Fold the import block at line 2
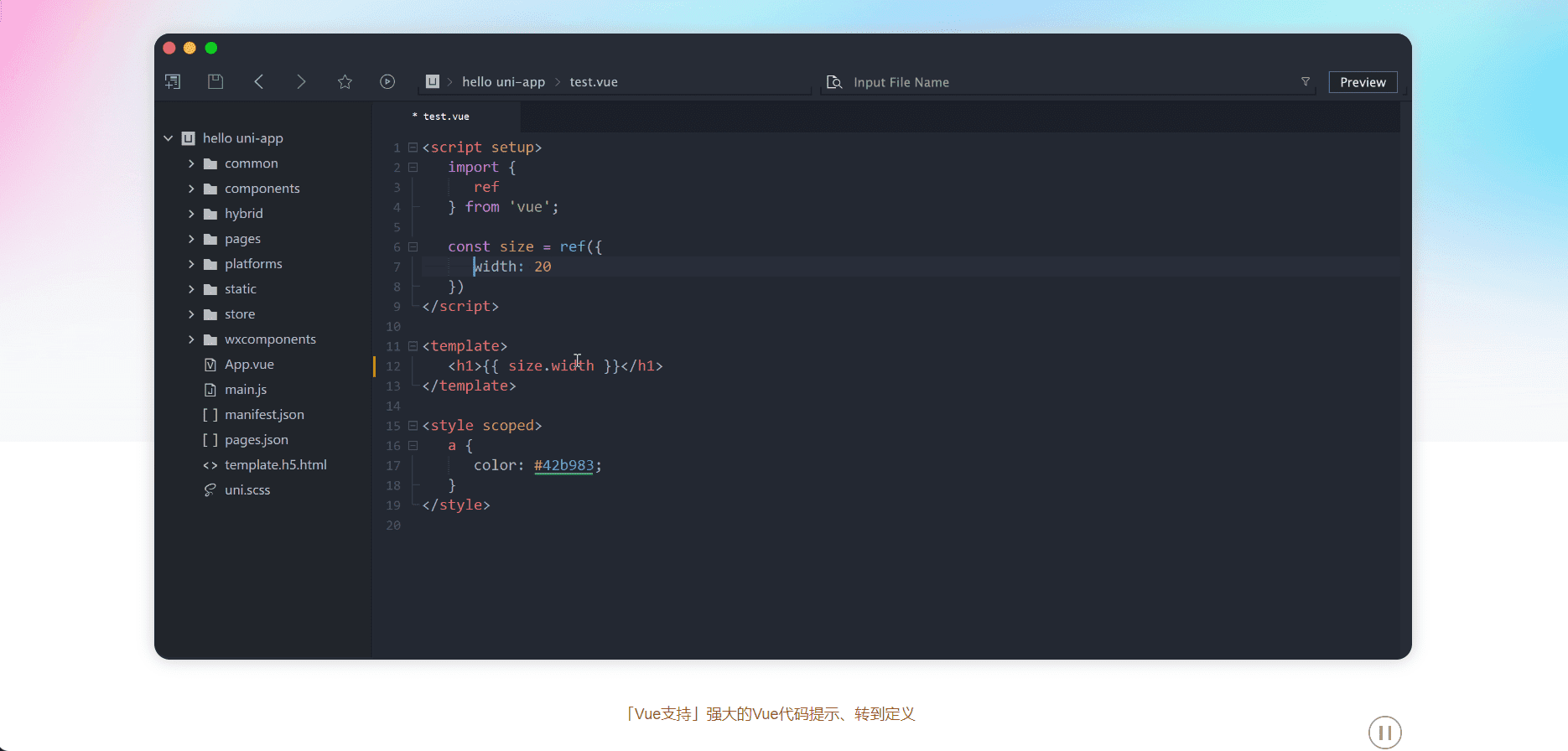Image resolution: width=1568 pixels, height=751 pixels. click(x=413, y=168)
